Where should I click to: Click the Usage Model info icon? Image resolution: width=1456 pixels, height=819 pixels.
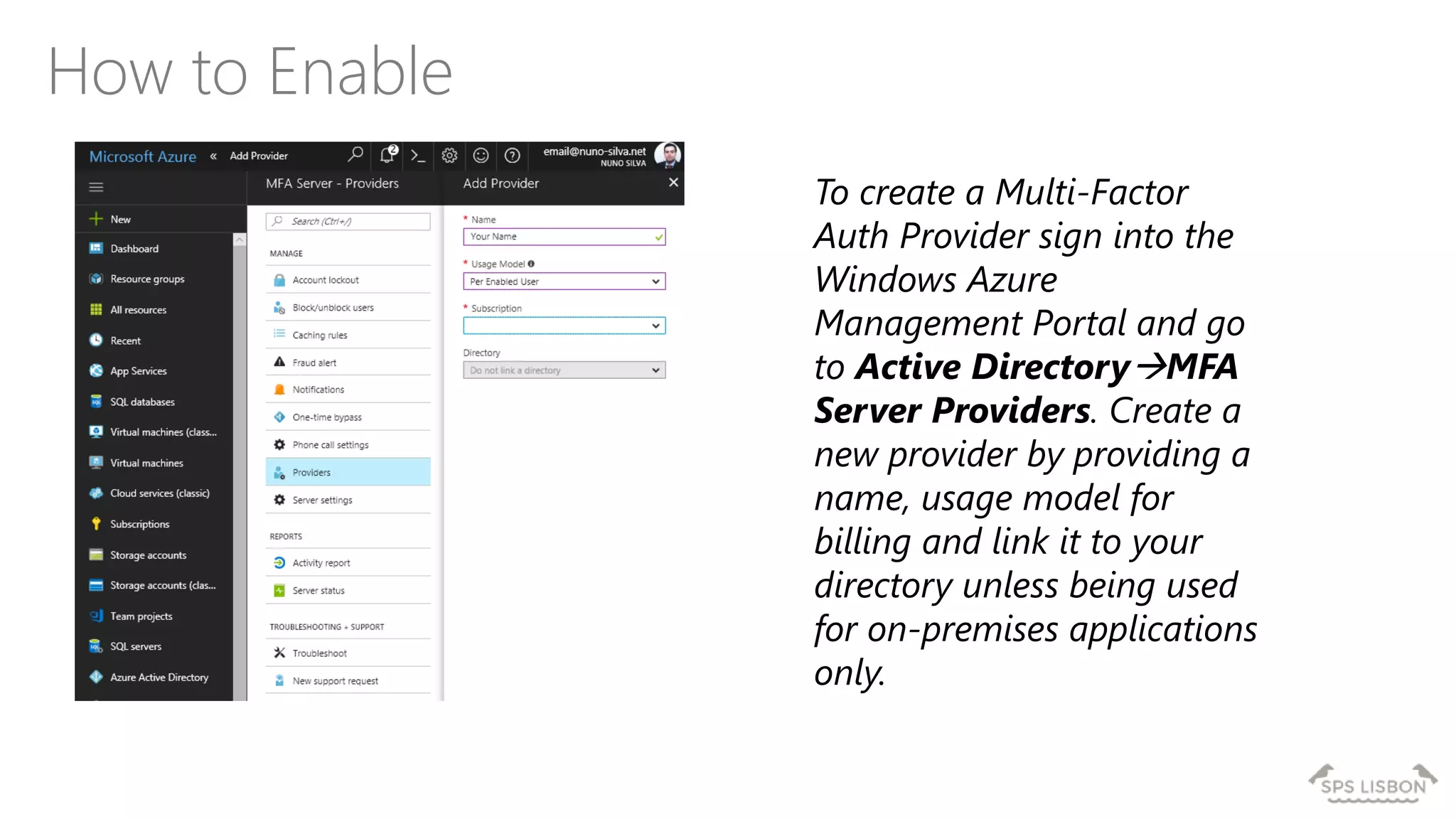pos(531,264)
